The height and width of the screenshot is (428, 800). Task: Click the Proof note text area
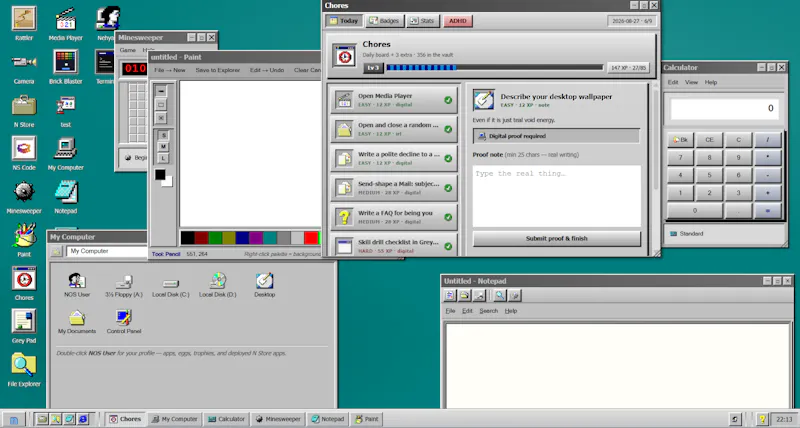pyautogui.click(x=557, y=196)
